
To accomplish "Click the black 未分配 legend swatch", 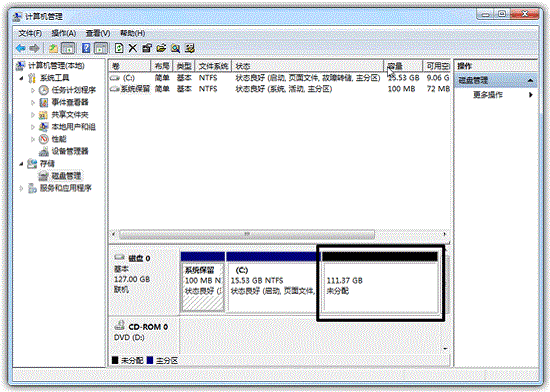I will coord(115,360).
